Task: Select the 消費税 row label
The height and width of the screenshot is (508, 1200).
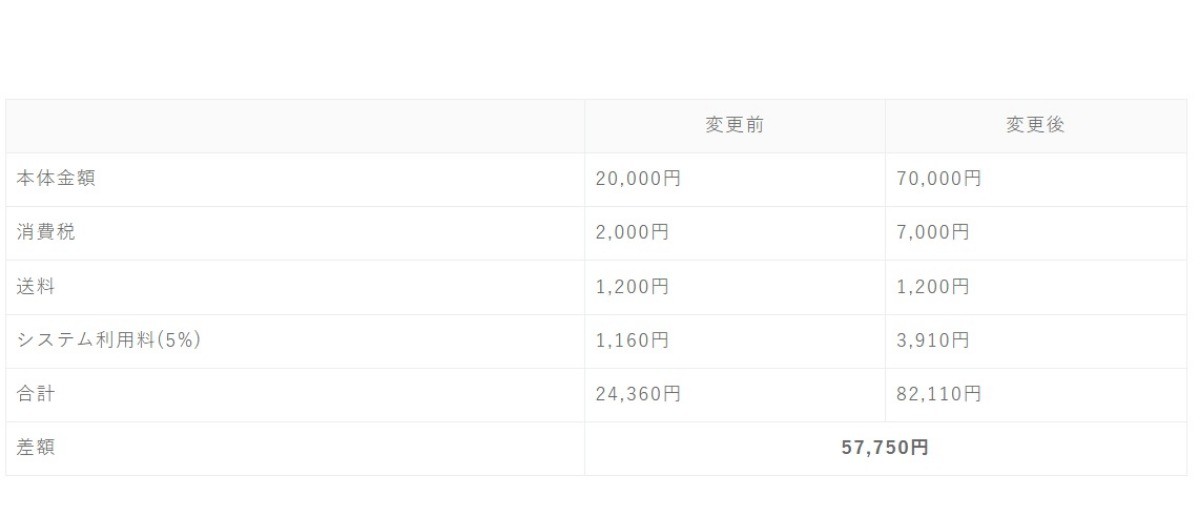Action: tap(46, 233)
